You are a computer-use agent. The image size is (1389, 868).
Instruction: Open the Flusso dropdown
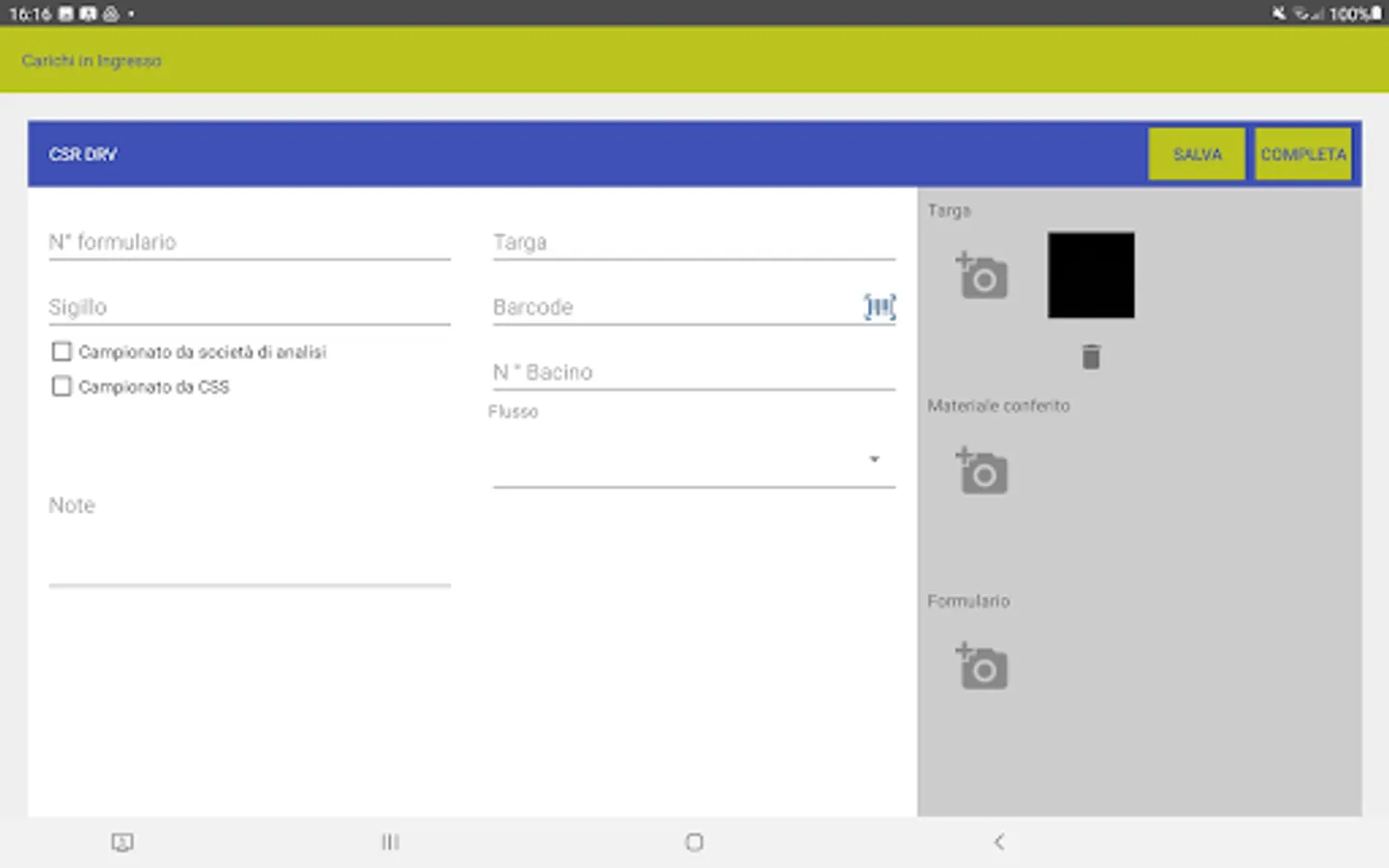point(874,459)
